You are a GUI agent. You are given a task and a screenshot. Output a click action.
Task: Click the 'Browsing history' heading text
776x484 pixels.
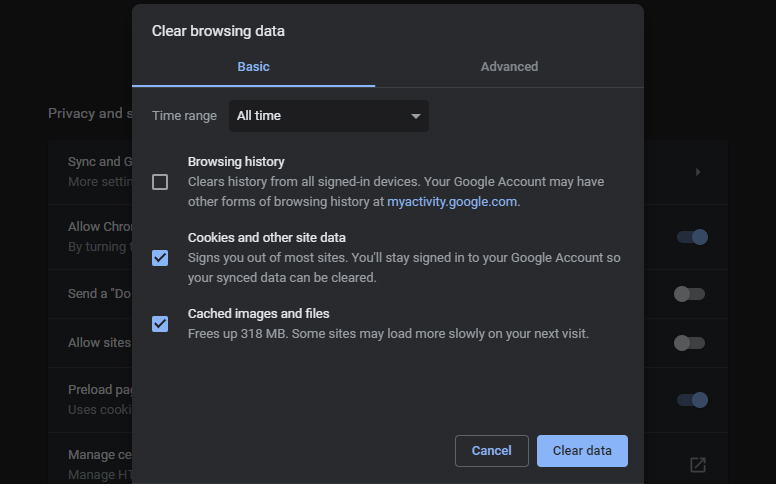click(x=236, y=162)
